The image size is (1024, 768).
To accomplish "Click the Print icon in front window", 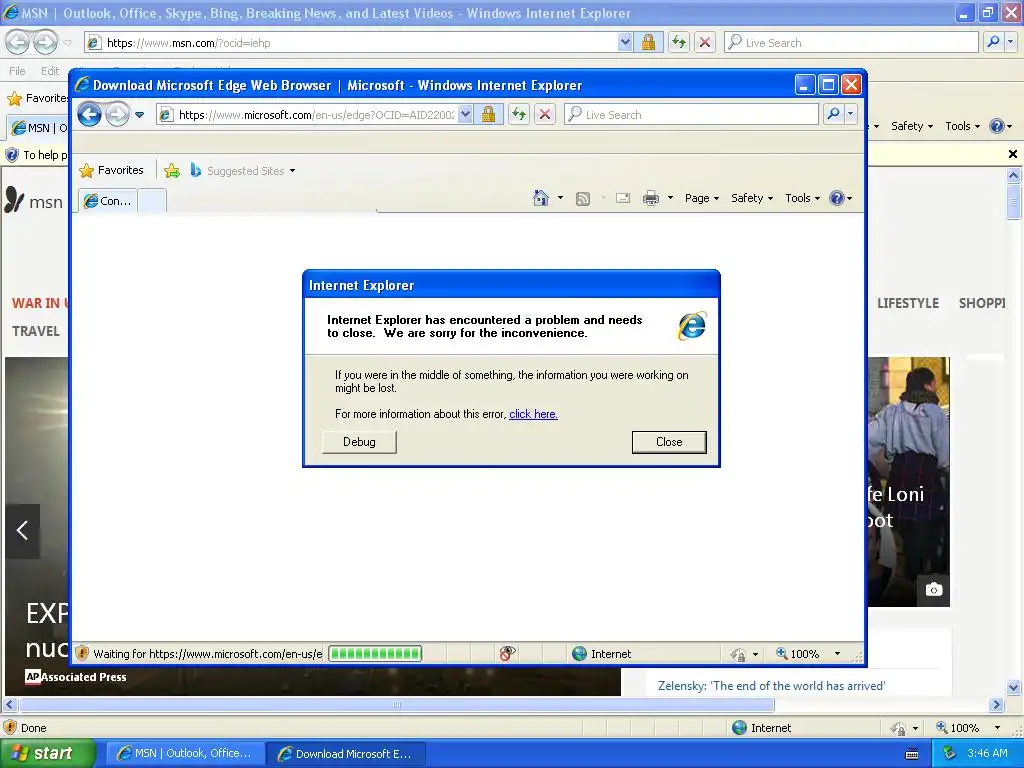I will (x=651, y=198).
